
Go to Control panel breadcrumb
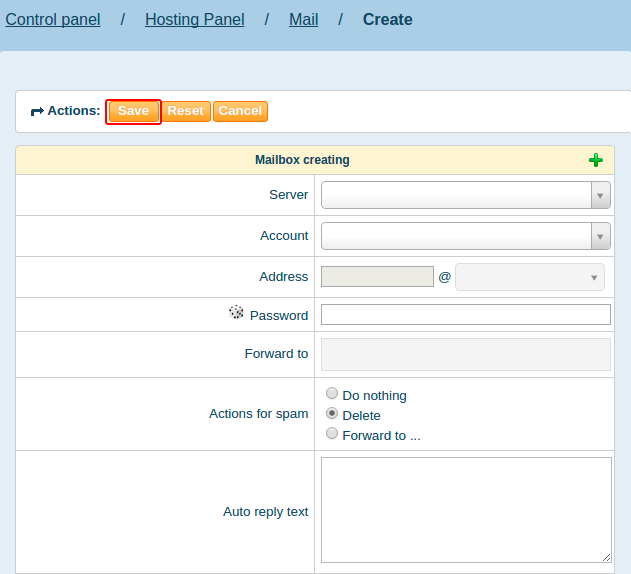pos(53,19)
